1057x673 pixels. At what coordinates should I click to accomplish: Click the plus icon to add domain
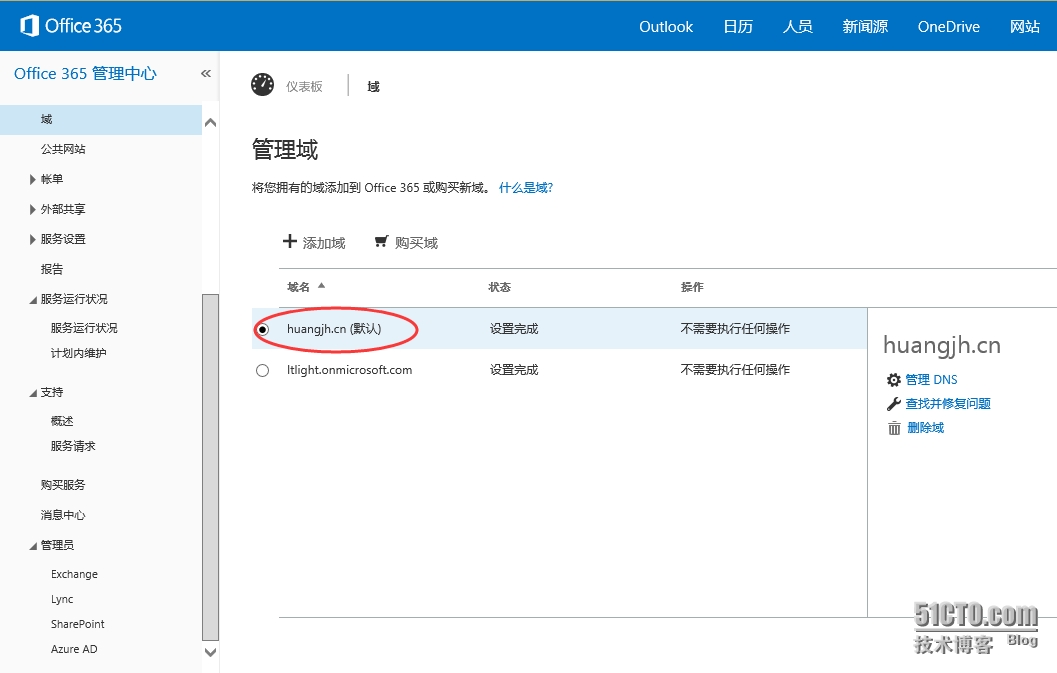tap(290, 242)
